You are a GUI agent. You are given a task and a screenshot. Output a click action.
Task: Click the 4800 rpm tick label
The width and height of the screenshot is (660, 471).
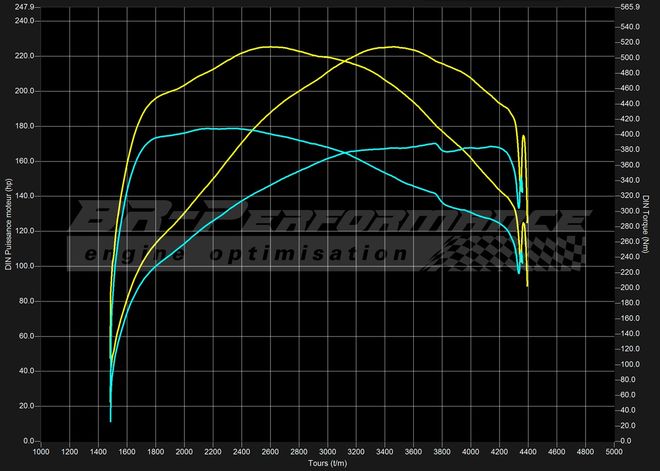tap(585, 452)
